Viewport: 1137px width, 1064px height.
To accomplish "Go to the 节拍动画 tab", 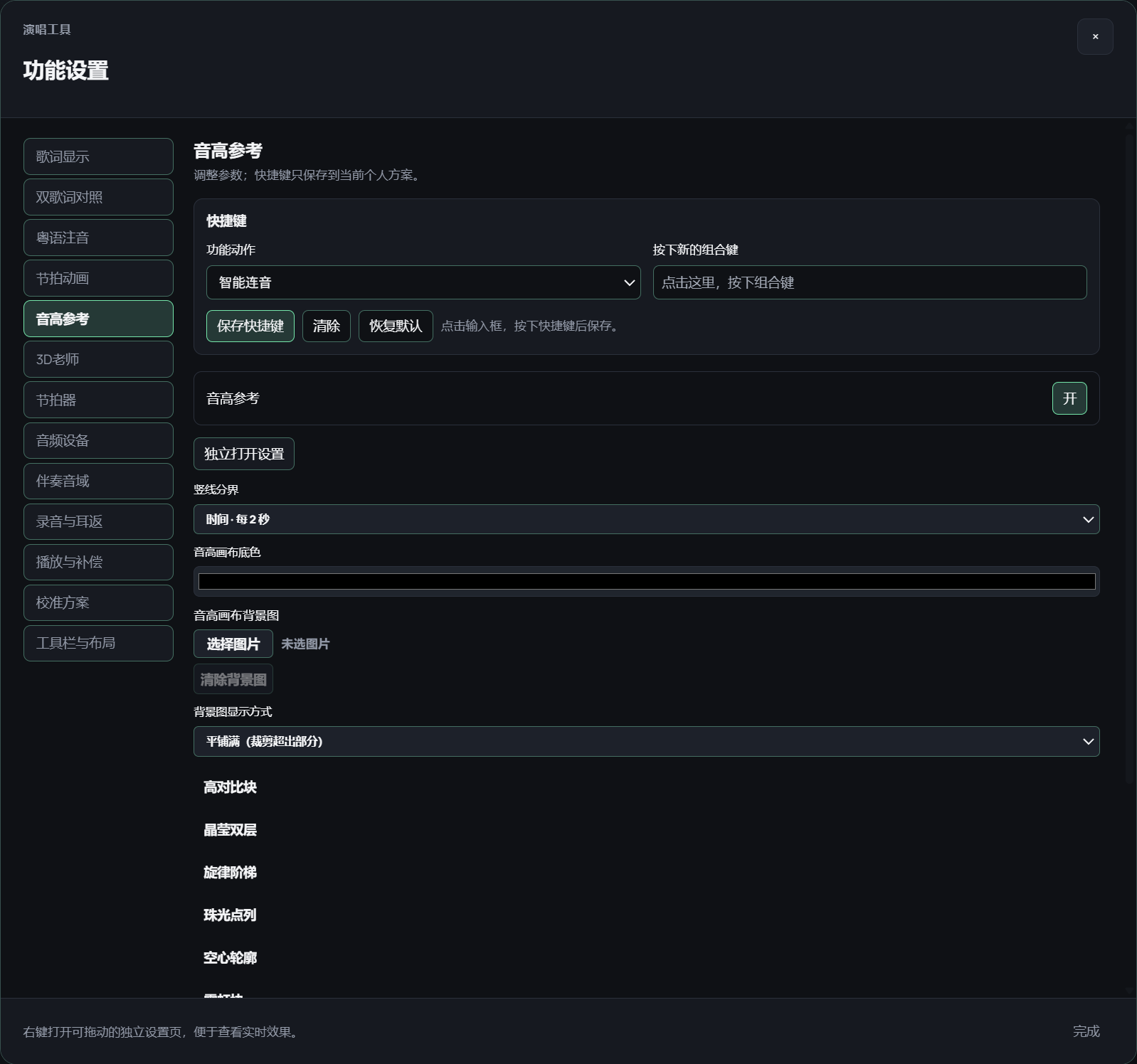I will [98, 278].
